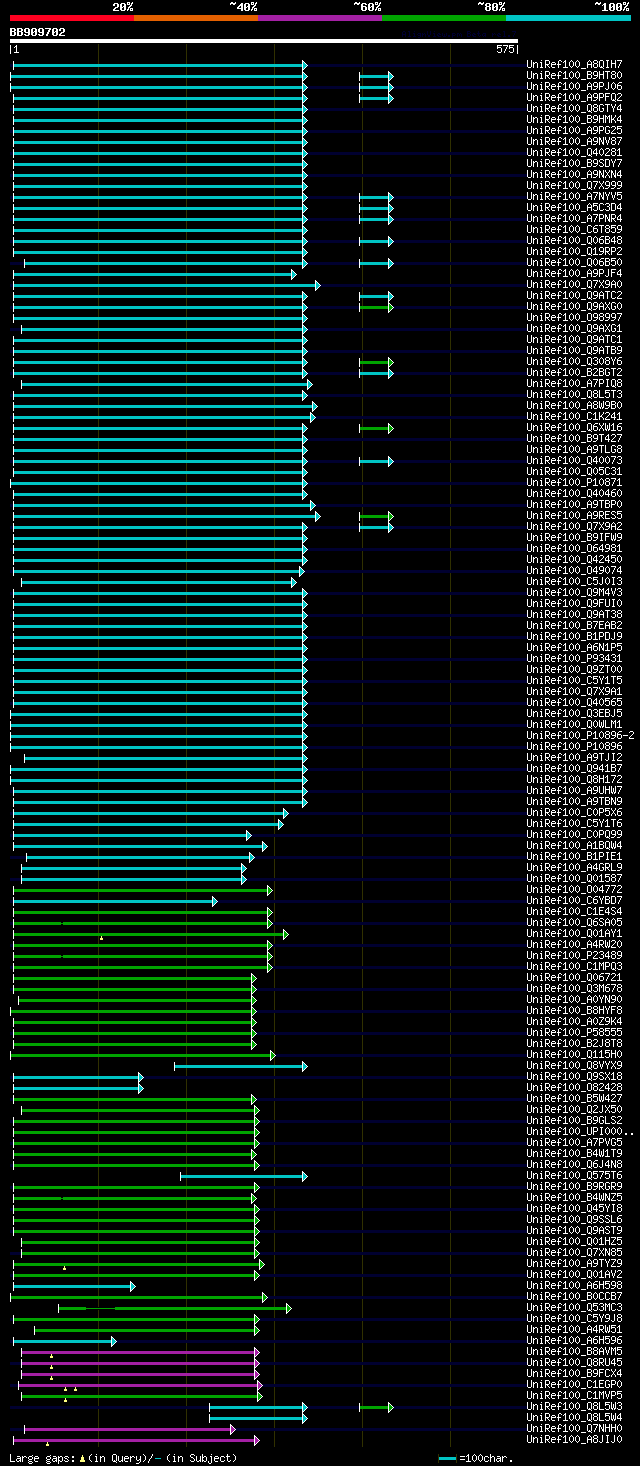Click the 'Large gaps' legend text
Screen dimensions: 640x1466
[42, 1458]
